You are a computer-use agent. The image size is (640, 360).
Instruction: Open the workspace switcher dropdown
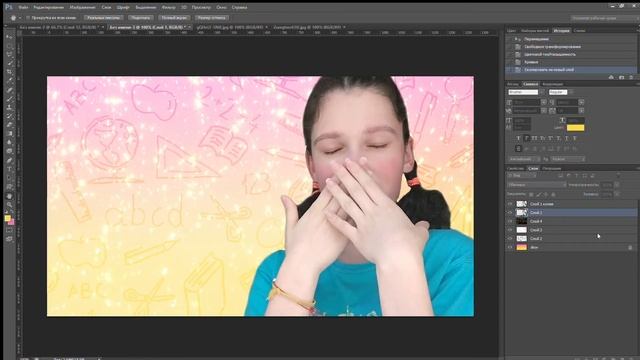click(x=604, y=18)
